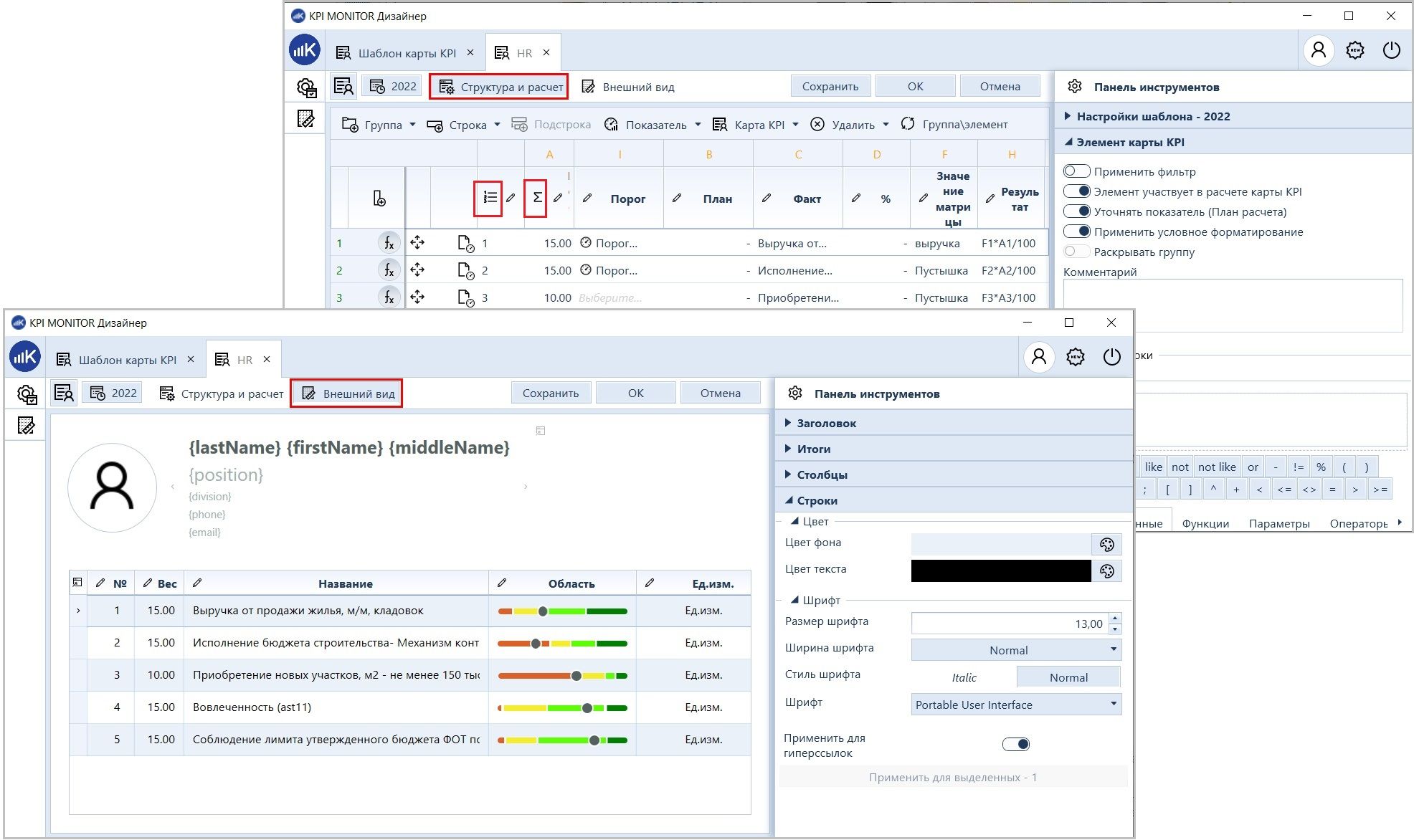Open the Шрифт Portable User Interface dropdown

(x=1016, y=705)
